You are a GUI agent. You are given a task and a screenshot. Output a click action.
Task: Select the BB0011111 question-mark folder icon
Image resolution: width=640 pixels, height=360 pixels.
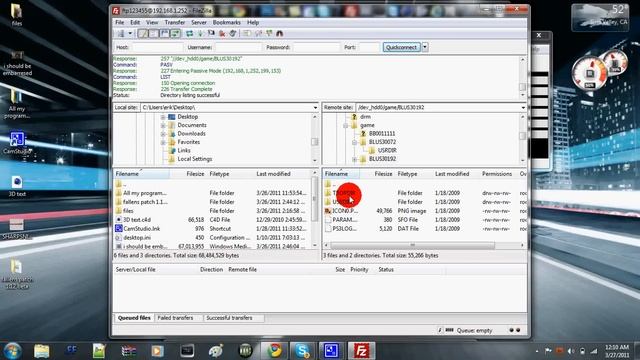(363, 133)
